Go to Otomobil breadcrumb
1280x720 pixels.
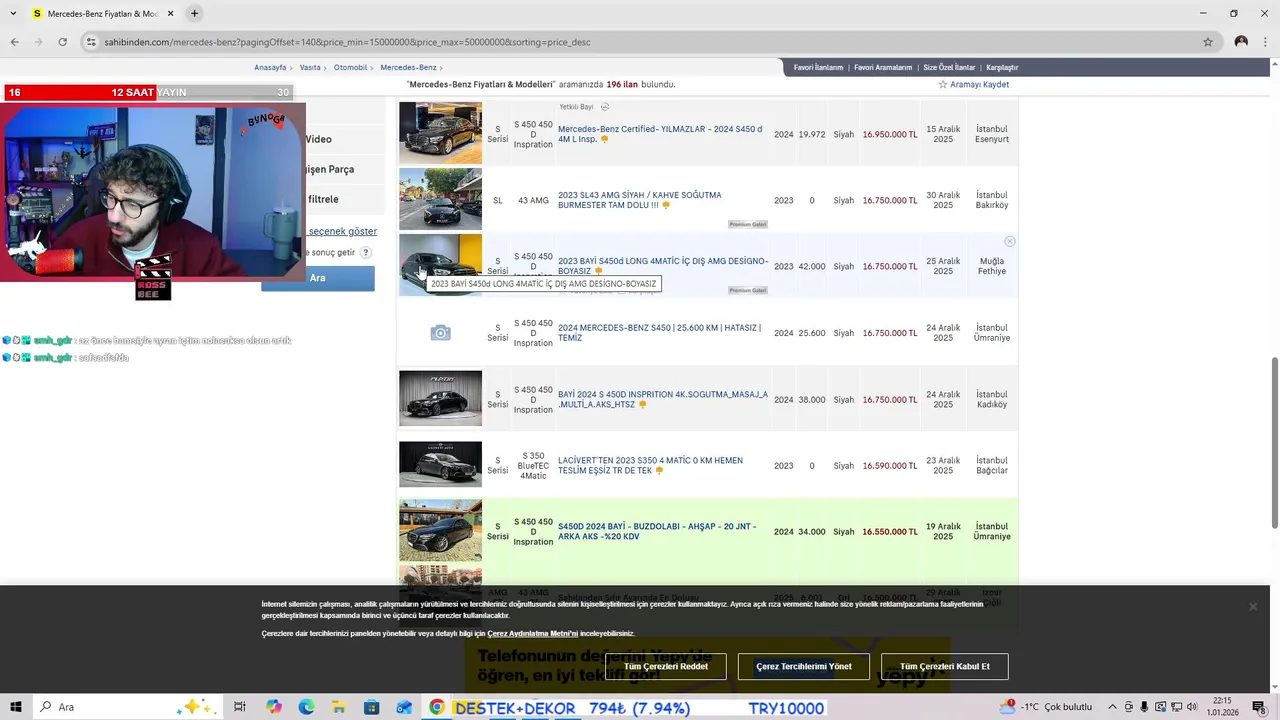(351, 67)
